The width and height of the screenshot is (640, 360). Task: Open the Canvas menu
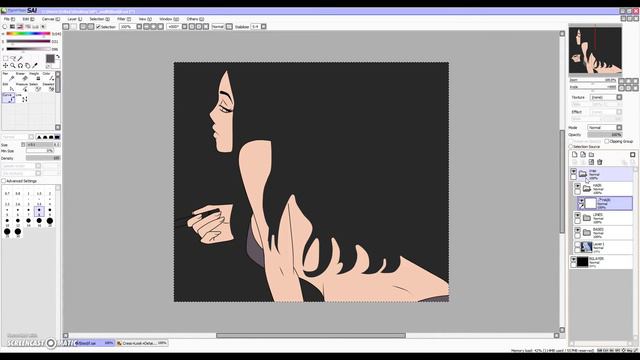pos(51,19)
